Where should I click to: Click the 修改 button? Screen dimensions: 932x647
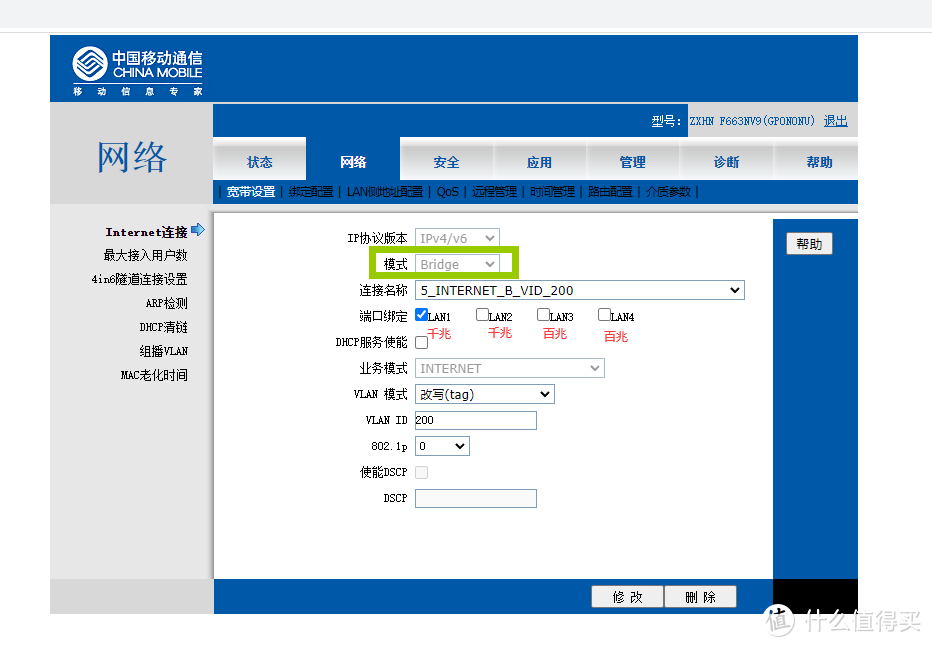coord(627,595)
